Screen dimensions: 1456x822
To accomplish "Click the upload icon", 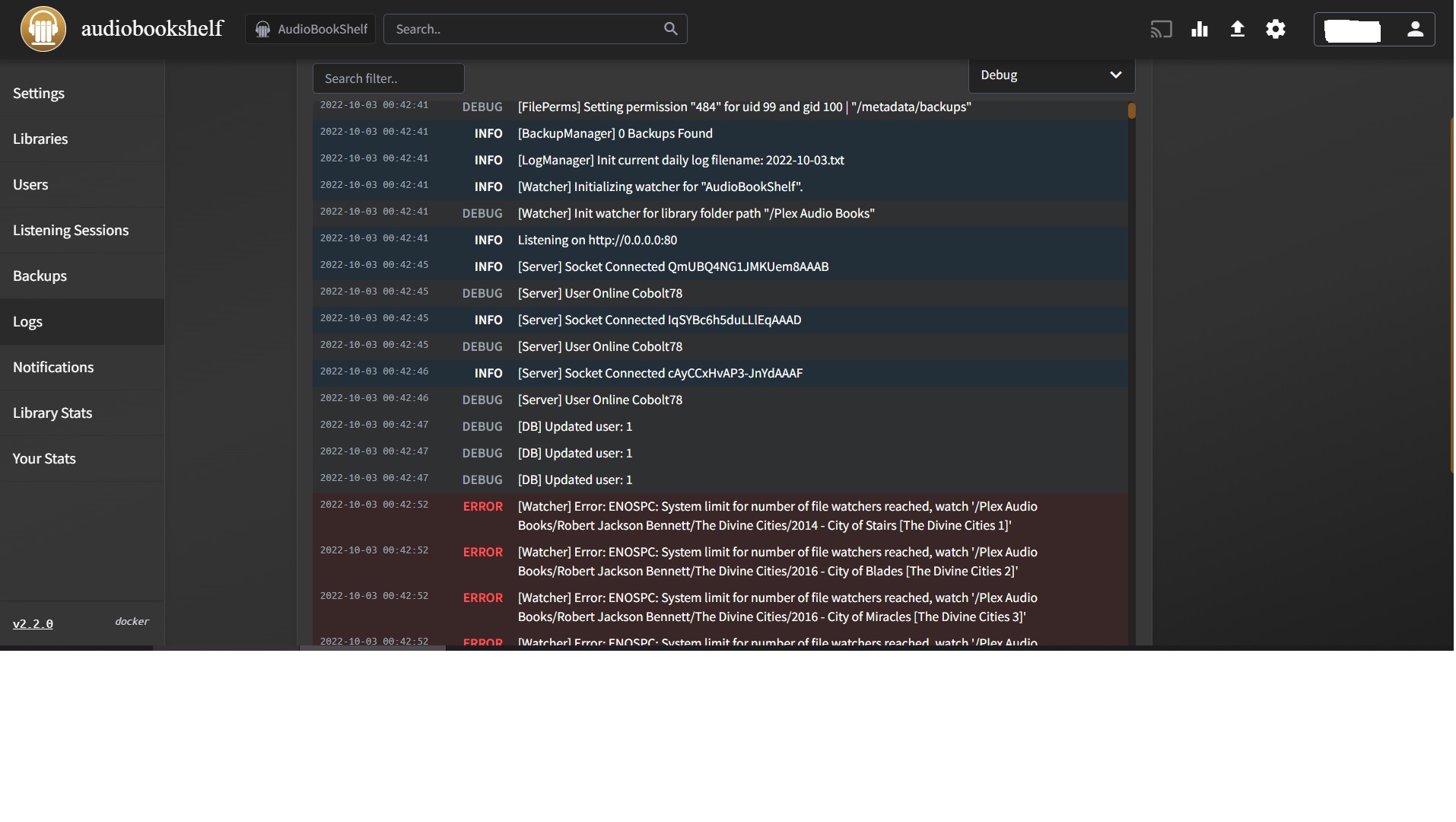I will (1238, 29).
